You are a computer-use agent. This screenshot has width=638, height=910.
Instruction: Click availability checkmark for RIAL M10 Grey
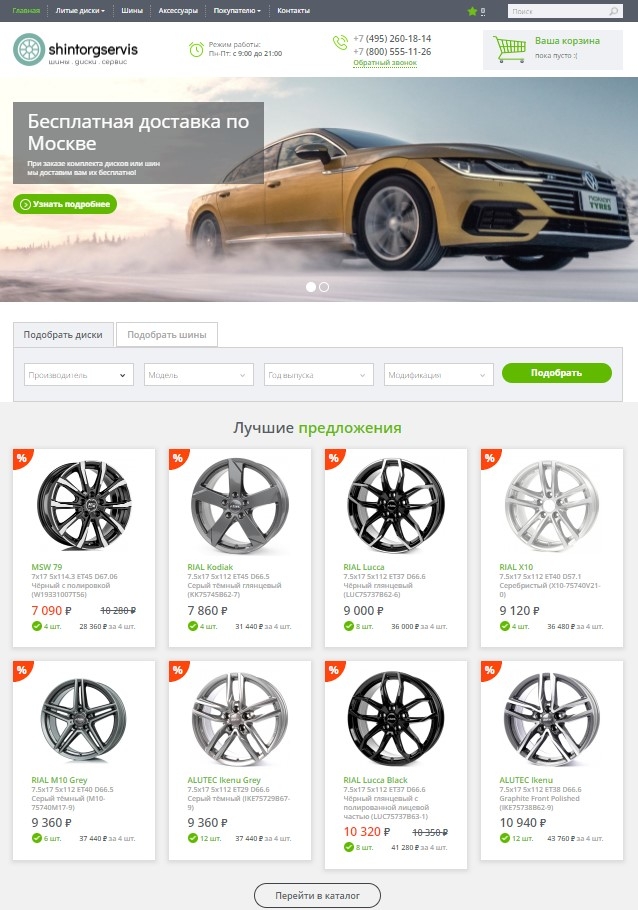(37, 838)
